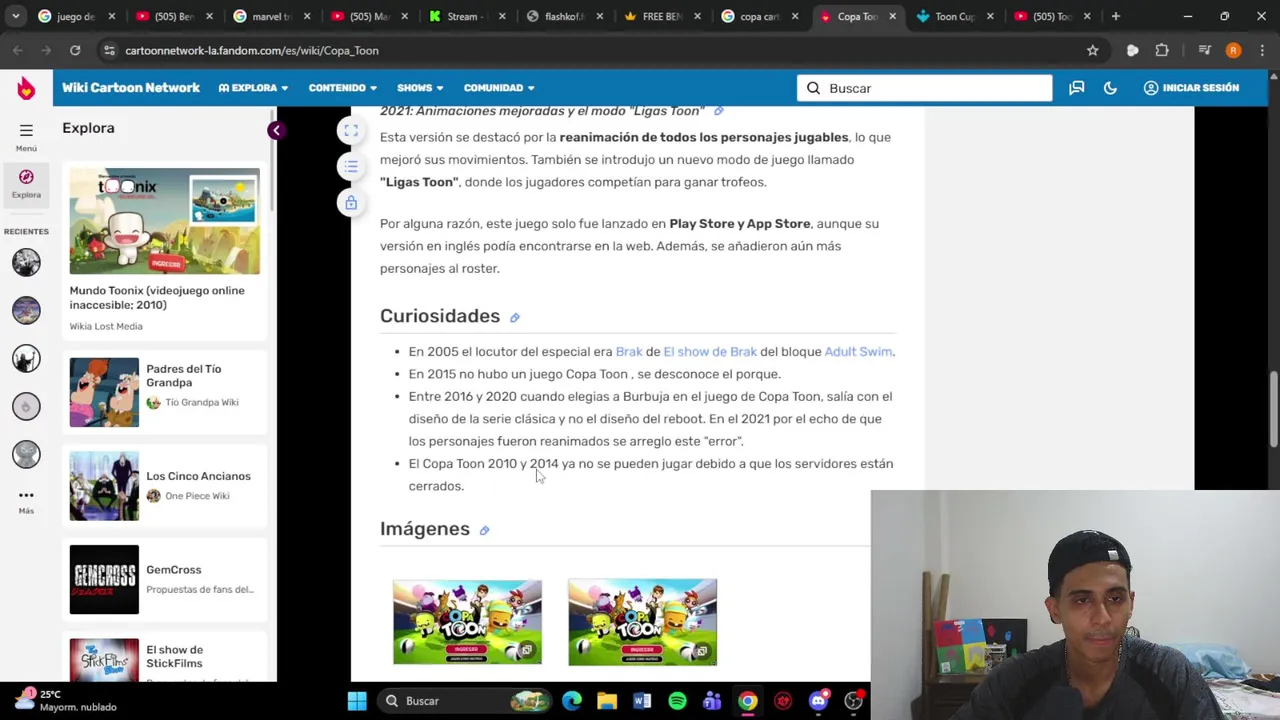This screenshot has height=720, width=1280.
Task: Open Chrome profile avatar
Action: click(1233, 50)
